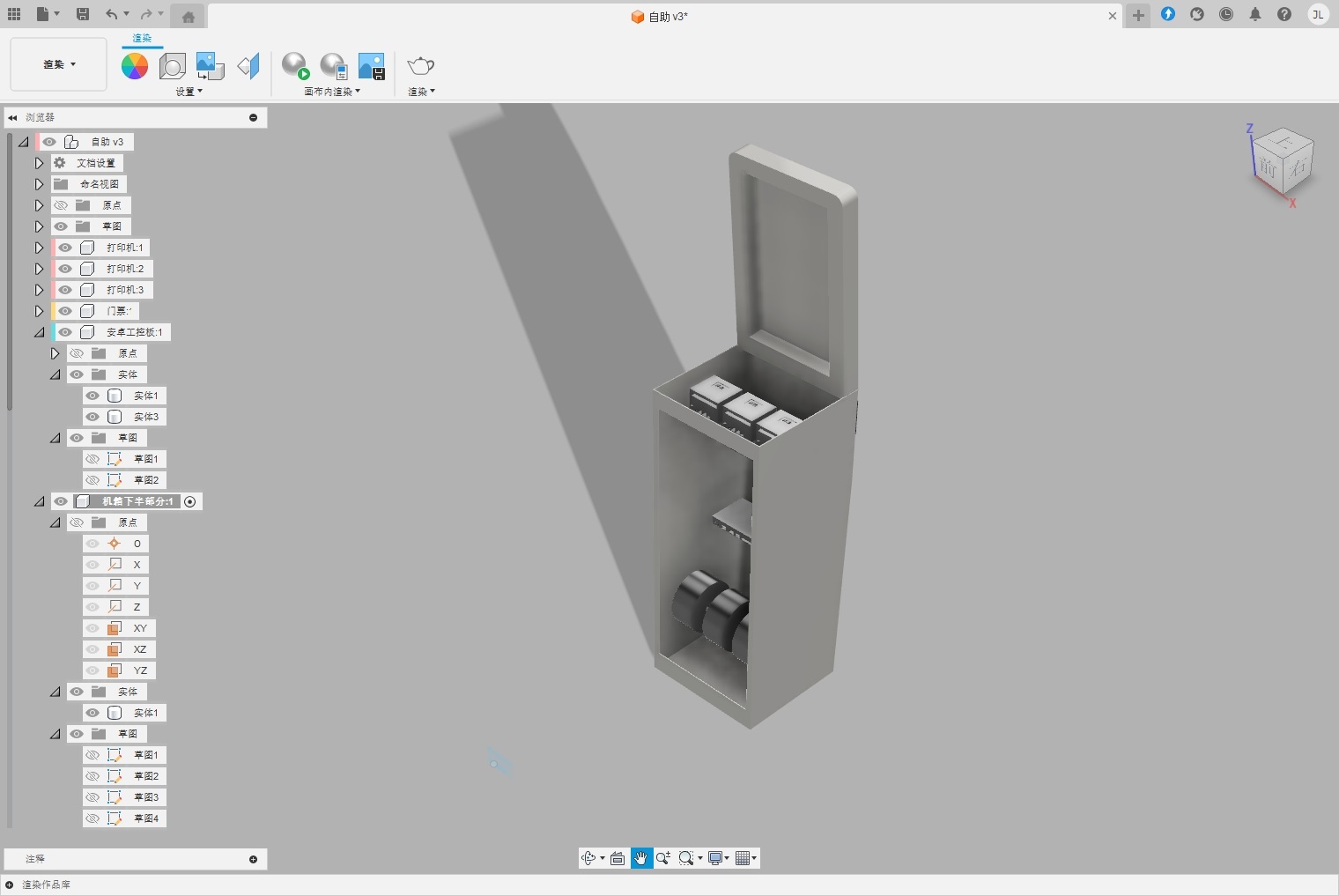Click the browser panel vertical scrollbar
This screenshot has width=1339, height=896.
coord(10,273)
